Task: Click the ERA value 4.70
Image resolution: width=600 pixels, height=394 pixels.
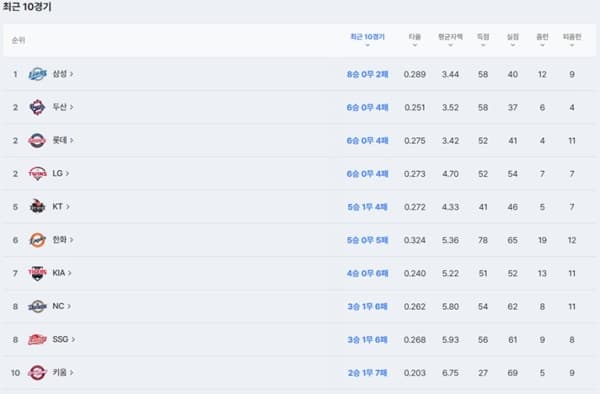Action: tap(450, 174)
